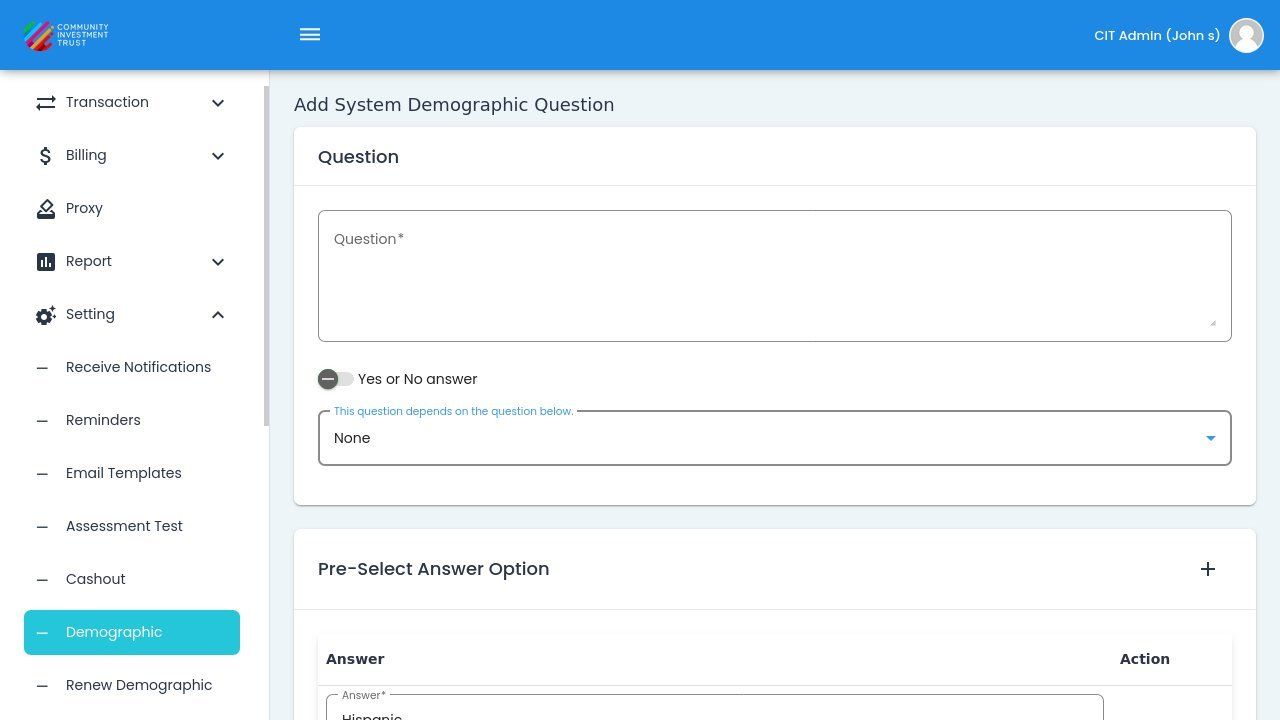Toggle the hamburger menu icon
This screenshot has width=1280, height=720.
pos(310,35)
